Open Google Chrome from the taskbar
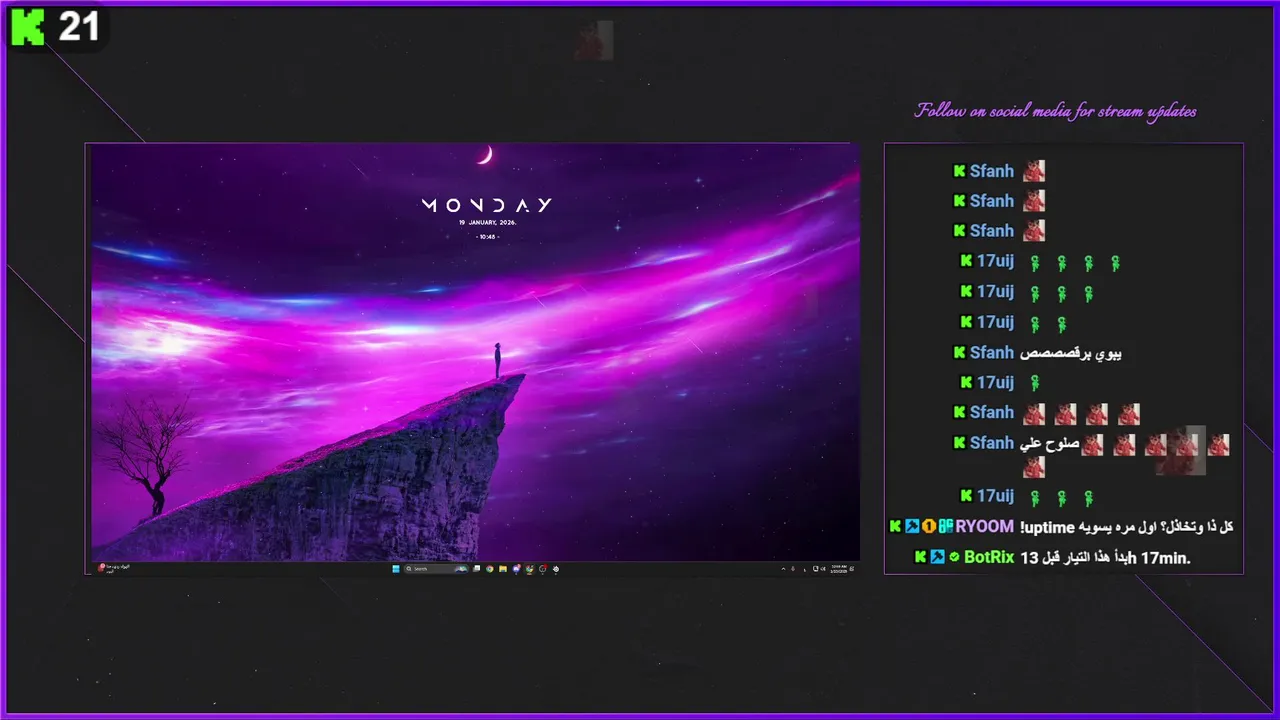This screenshot has width=1280, height=720. 490,569
